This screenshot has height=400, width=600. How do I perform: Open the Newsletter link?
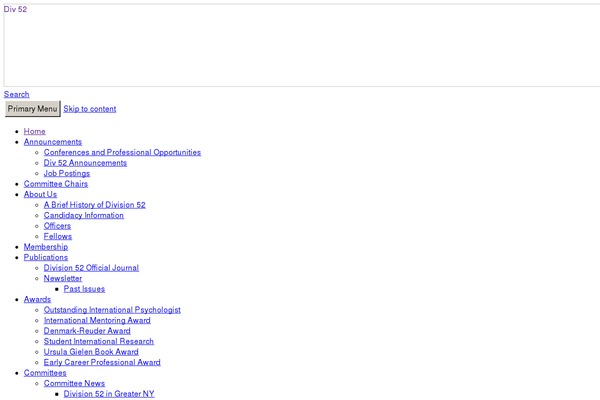pos(63,278)
